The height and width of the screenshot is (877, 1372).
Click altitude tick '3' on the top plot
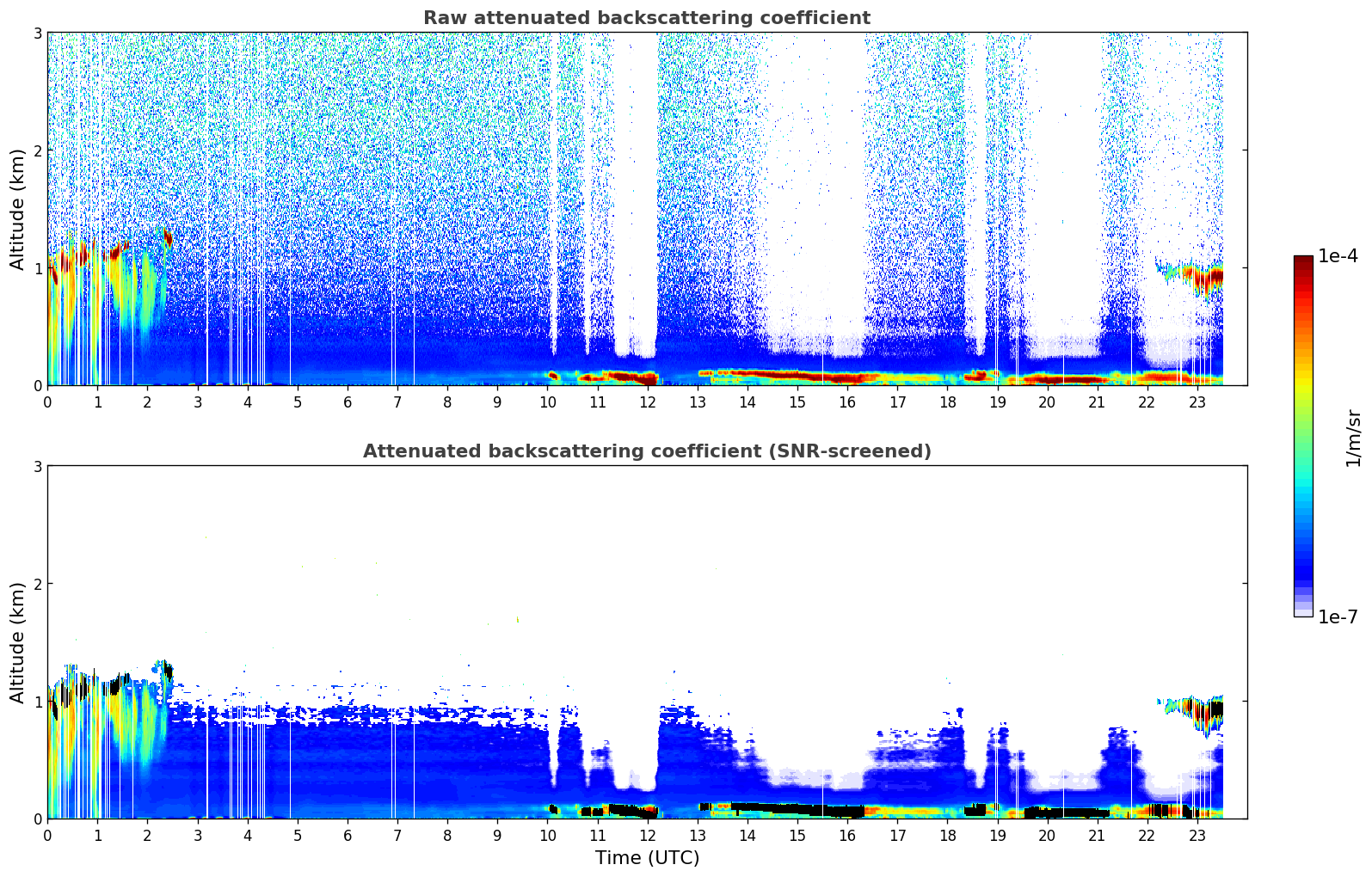38,33
